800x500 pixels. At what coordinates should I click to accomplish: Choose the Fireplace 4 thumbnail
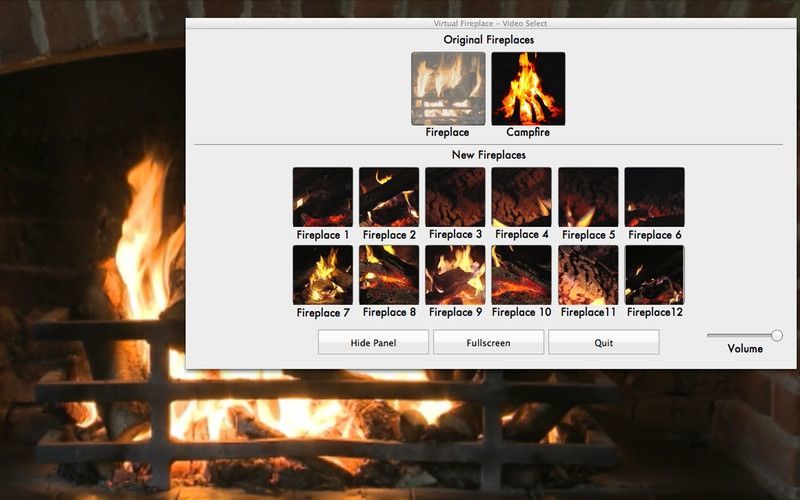tap(521, 197)
